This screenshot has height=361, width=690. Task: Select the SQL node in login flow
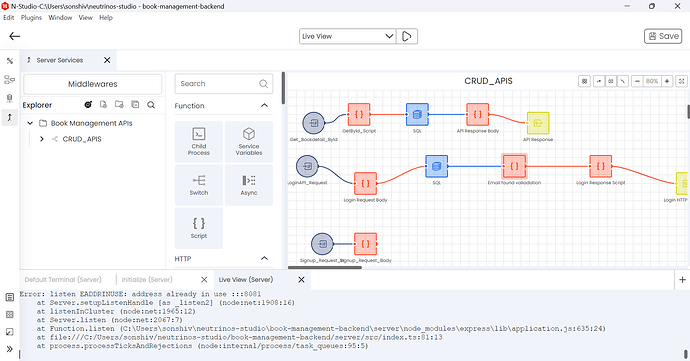[x=437, y=166]
